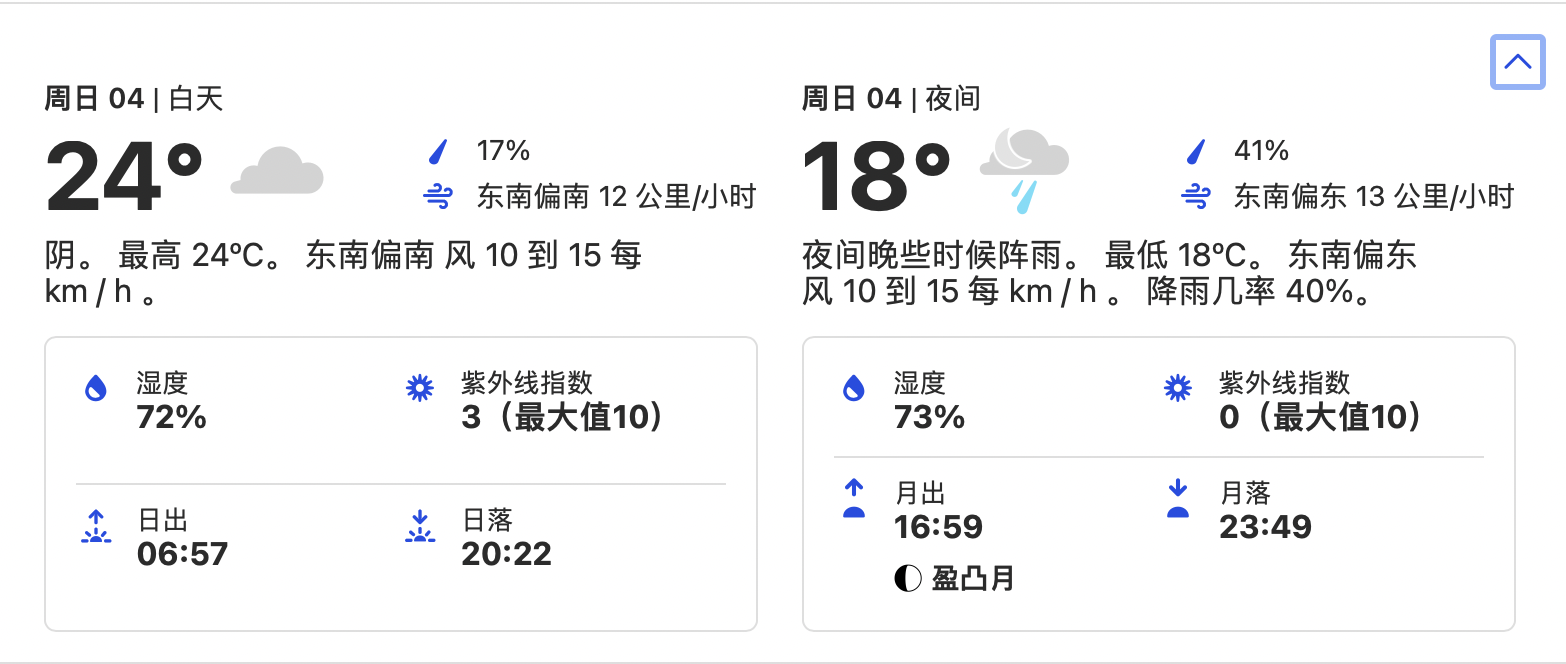Click the sunset icon
1566x664 pixels.
[420, 527]
